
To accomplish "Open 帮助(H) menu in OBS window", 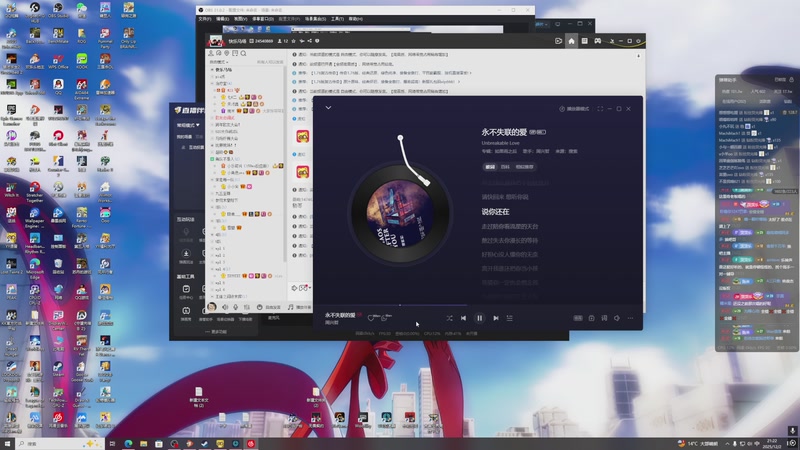I will tap(356, 19).
